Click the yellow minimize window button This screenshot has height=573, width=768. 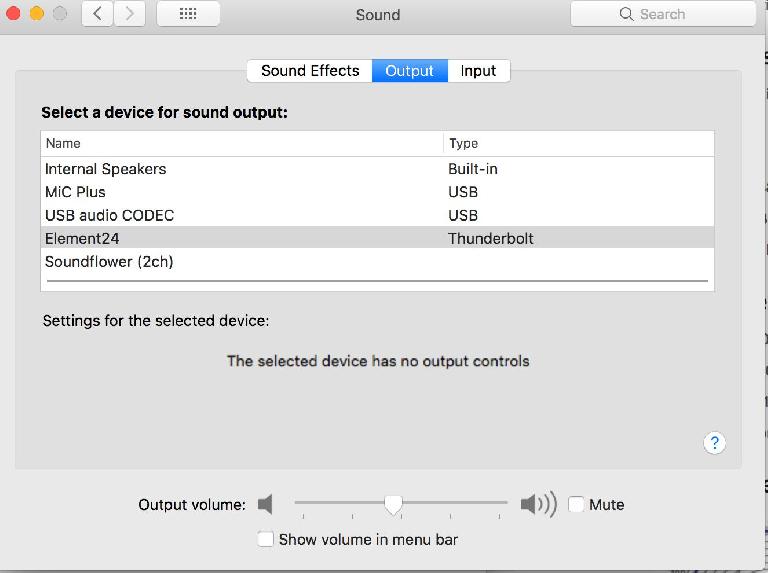37,13
